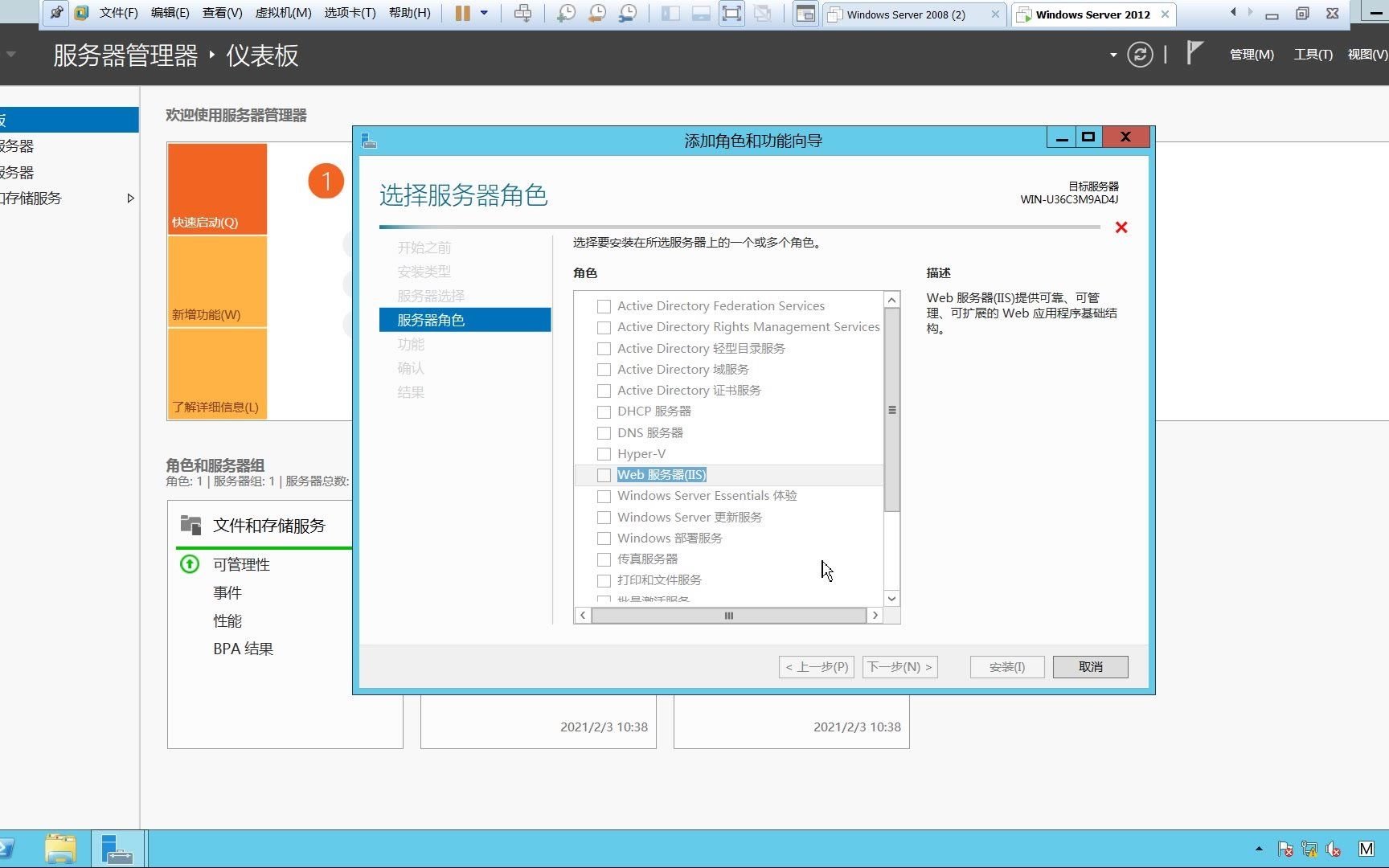Screen dimensions: 1389x868
Task: Click the red X error icon in wizard
Action: click(x=1121, y=227)
